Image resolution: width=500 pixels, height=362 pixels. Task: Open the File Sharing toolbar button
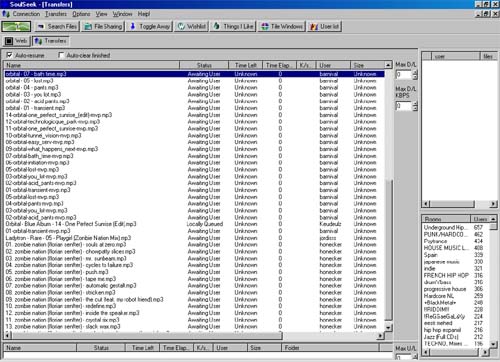coord(103,26)
